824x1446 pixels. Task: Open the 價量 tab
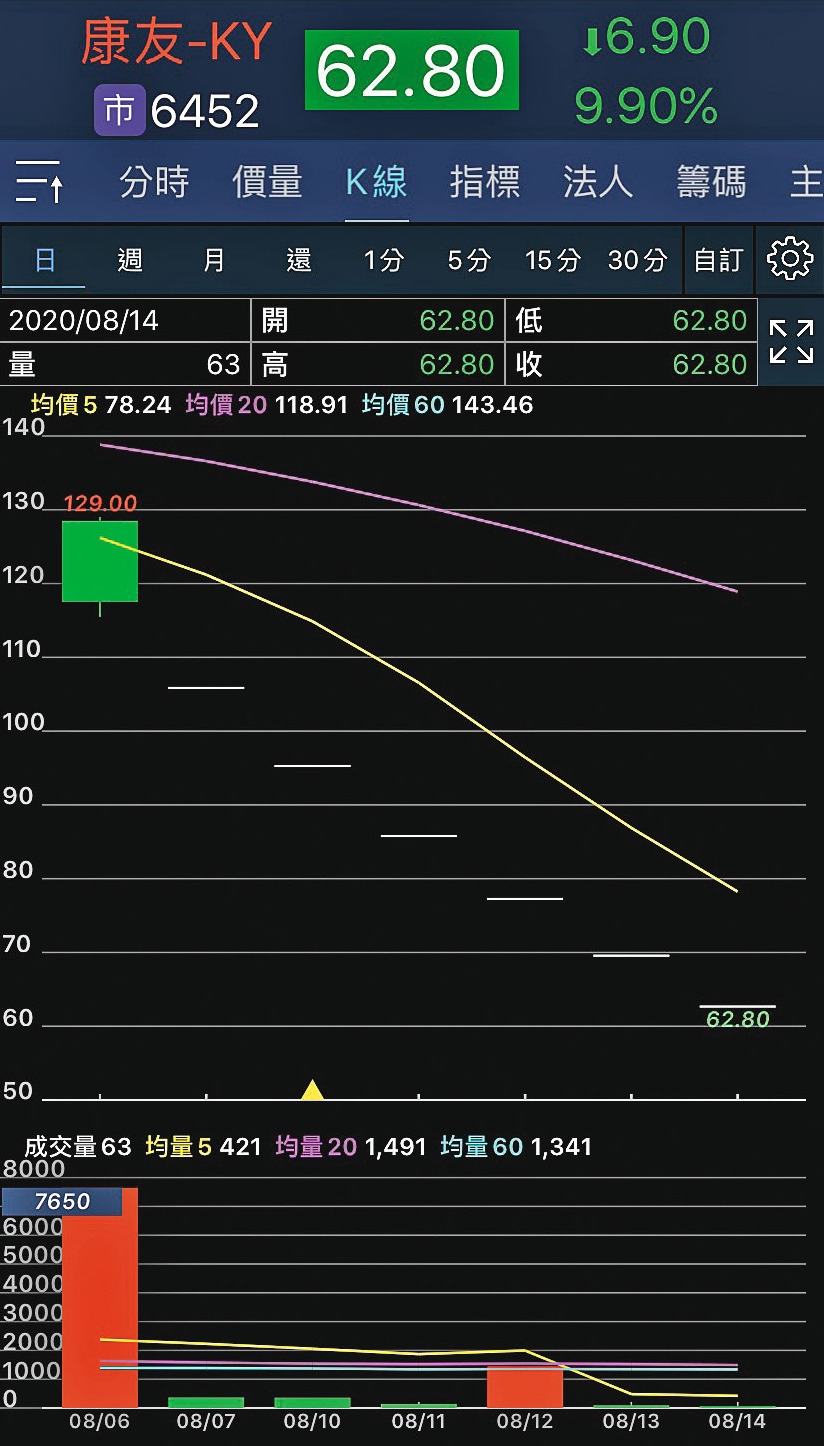267,182
